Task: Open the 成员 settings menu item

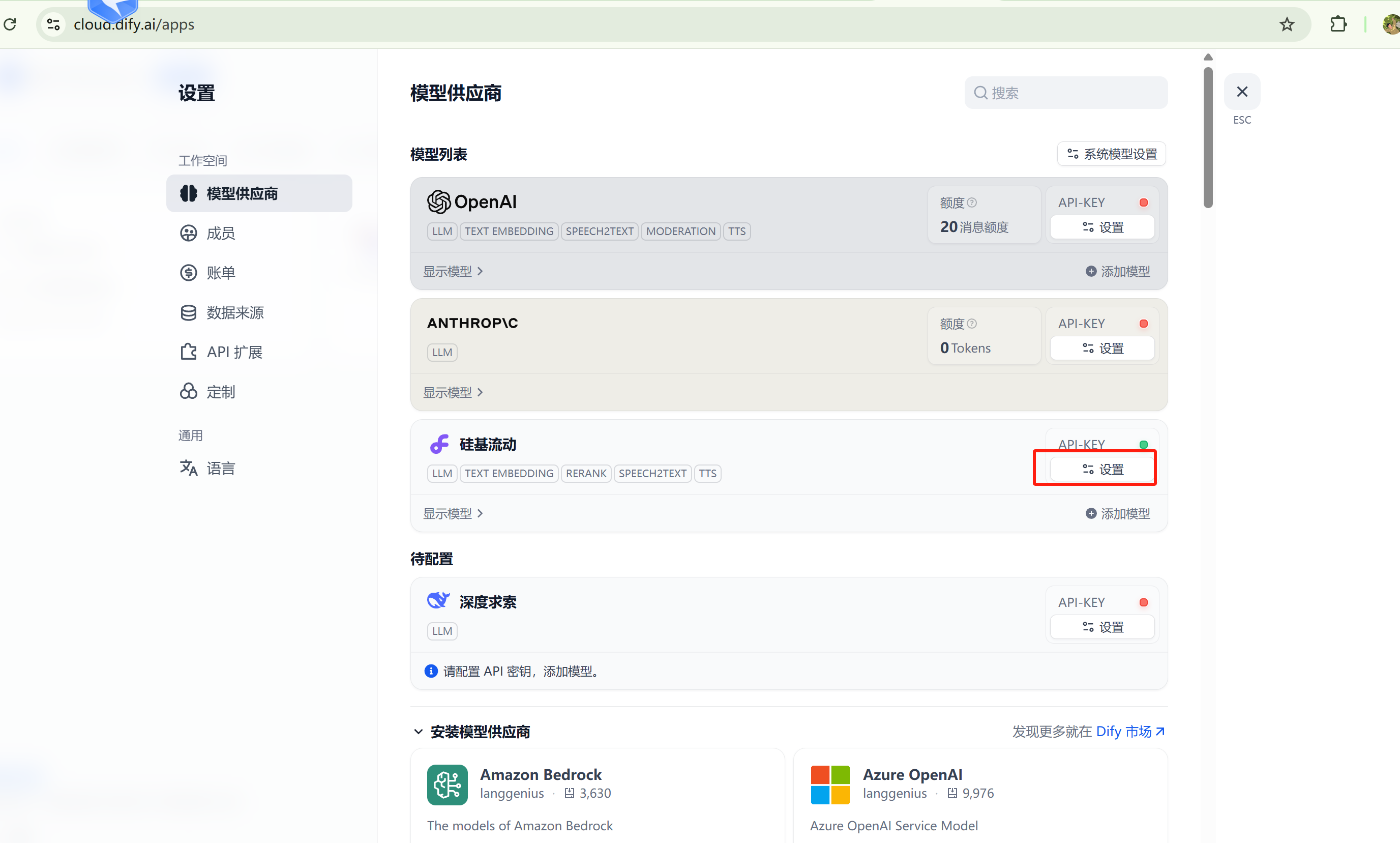Action: click(x=220, y=234)
